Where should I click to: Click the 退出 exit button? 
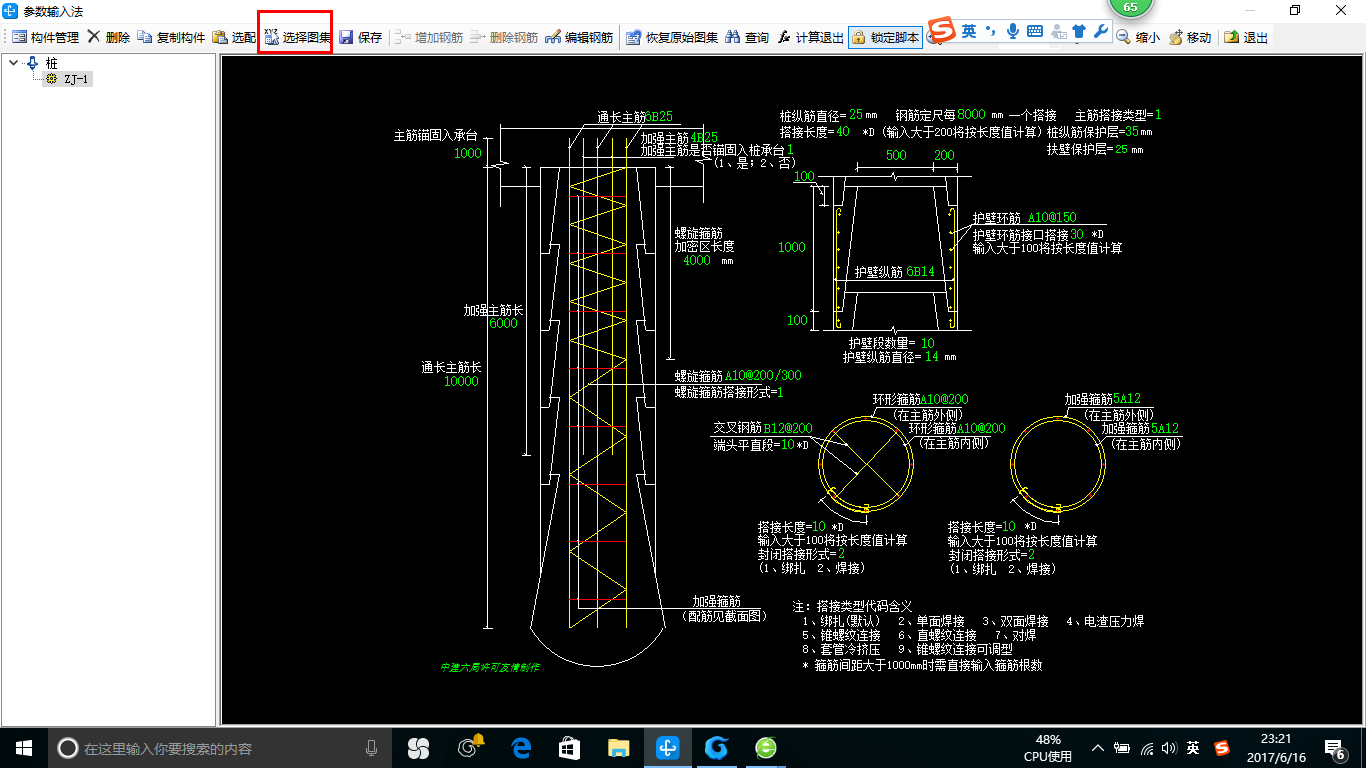1245,38
